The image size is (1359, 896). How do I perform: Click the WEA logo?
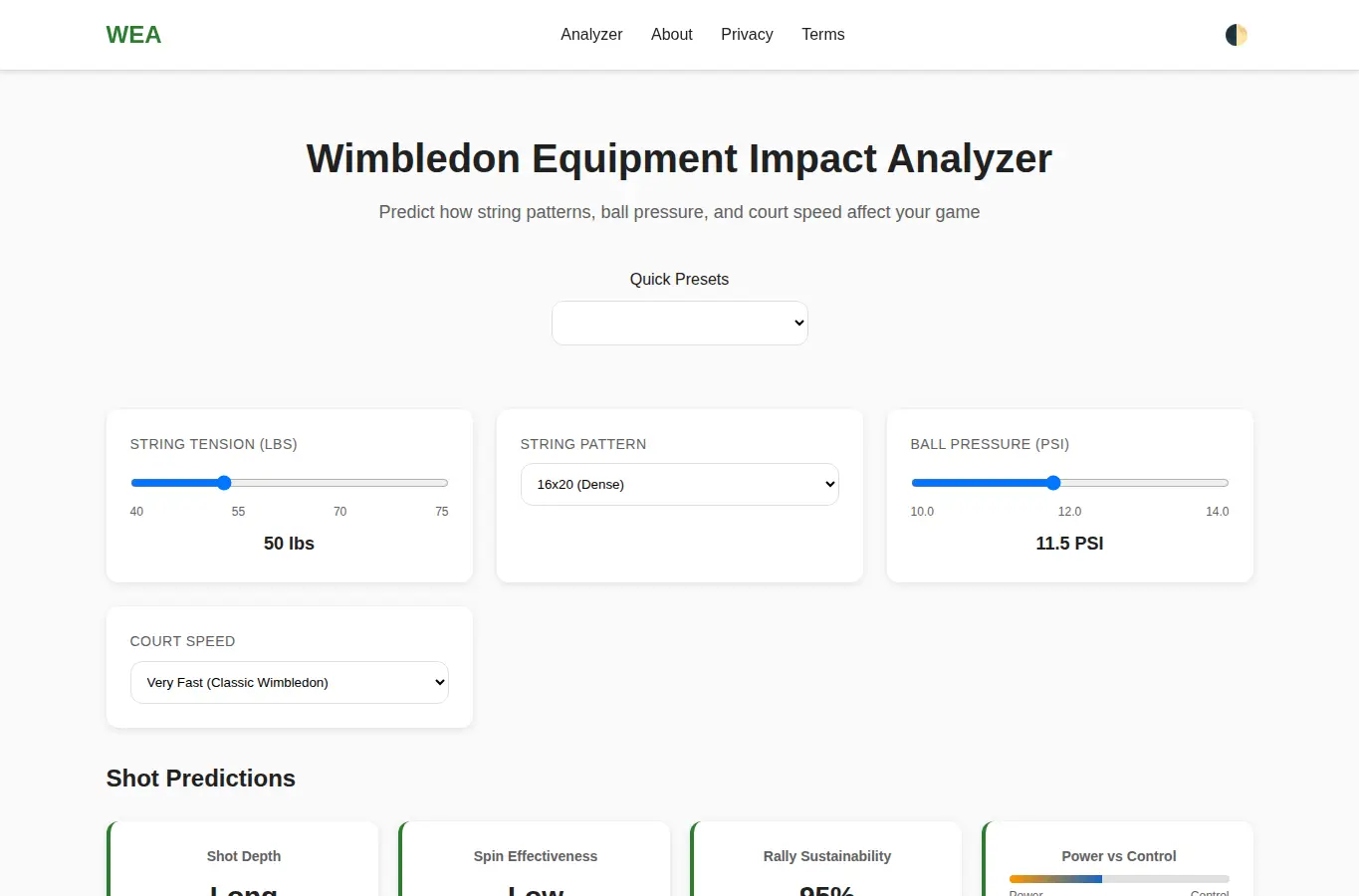point(133,35)
